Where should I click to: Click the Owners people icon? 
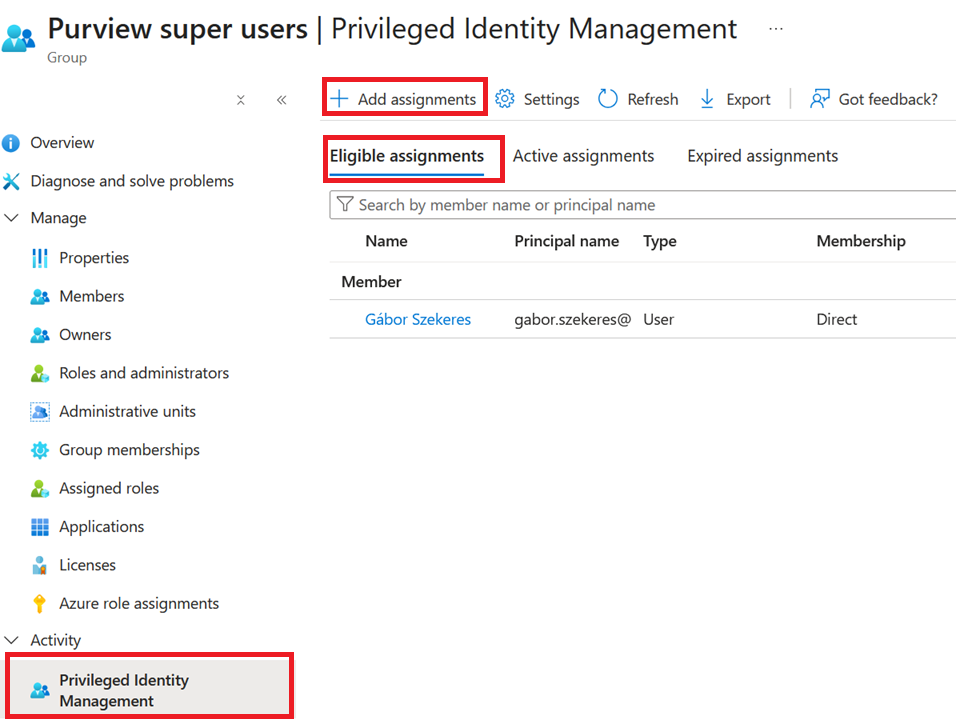(40, 335)
